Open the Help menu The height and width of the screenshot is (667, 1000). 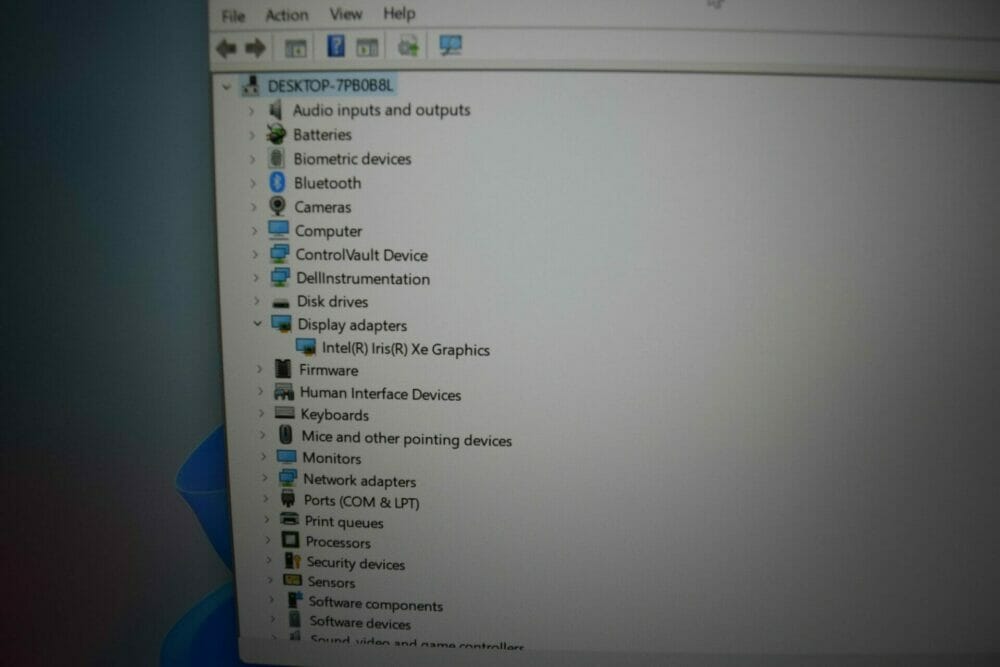[399, 13]
